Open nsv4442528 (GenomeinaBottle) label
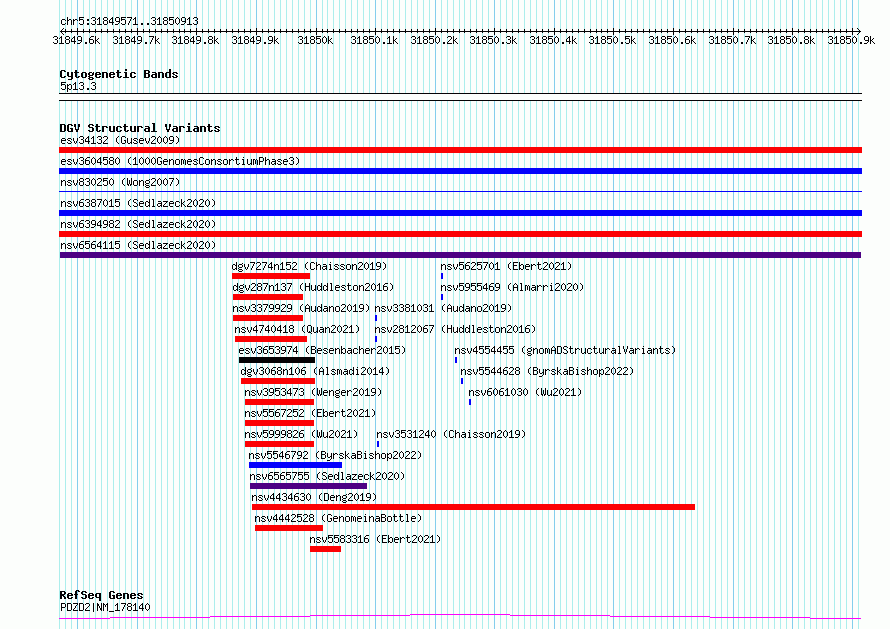Image resolution: width=890 pixels, height=629 pixels. click(338, 518)
